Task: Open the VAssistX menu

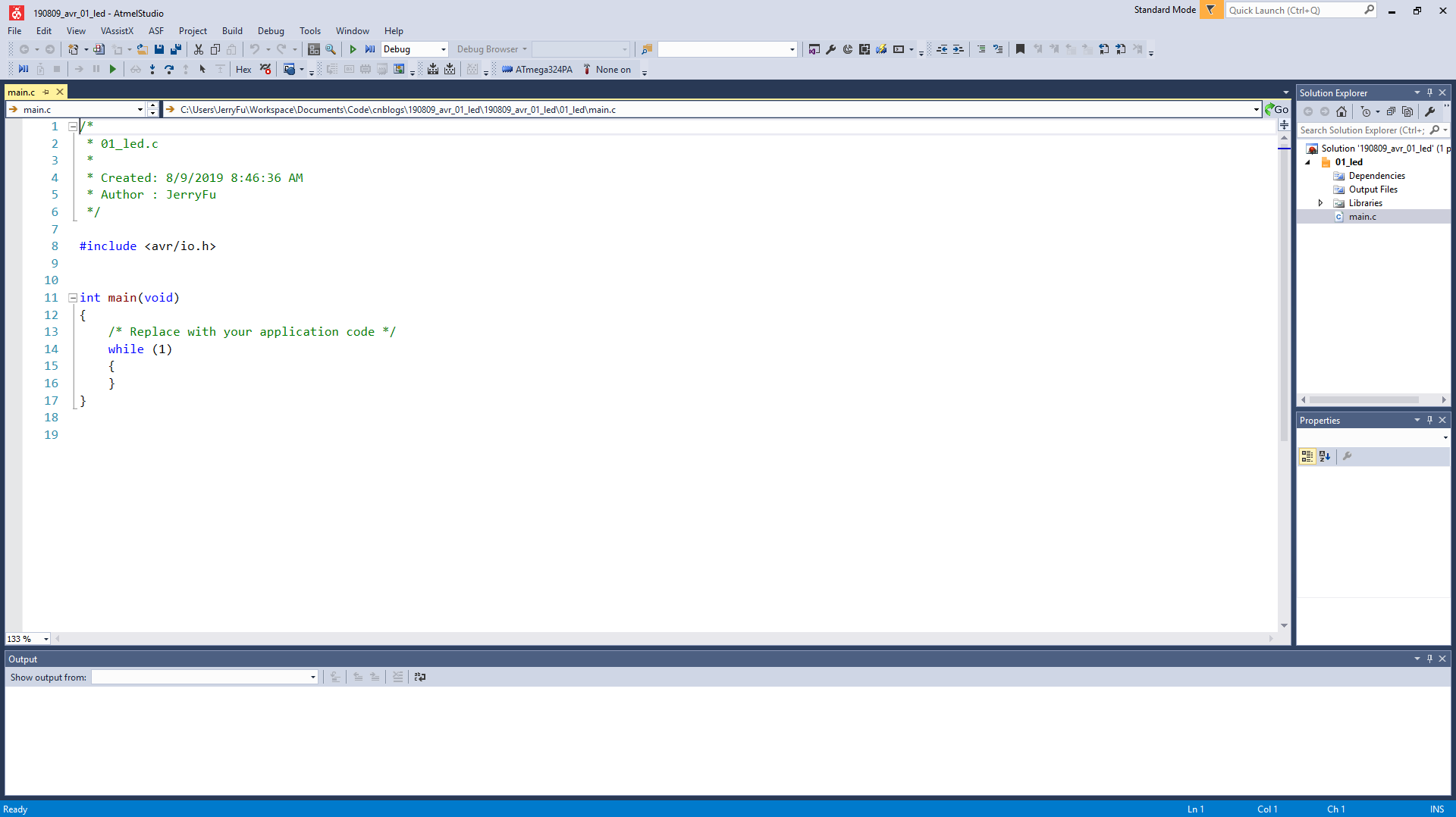Action: [x=117, y=31]
